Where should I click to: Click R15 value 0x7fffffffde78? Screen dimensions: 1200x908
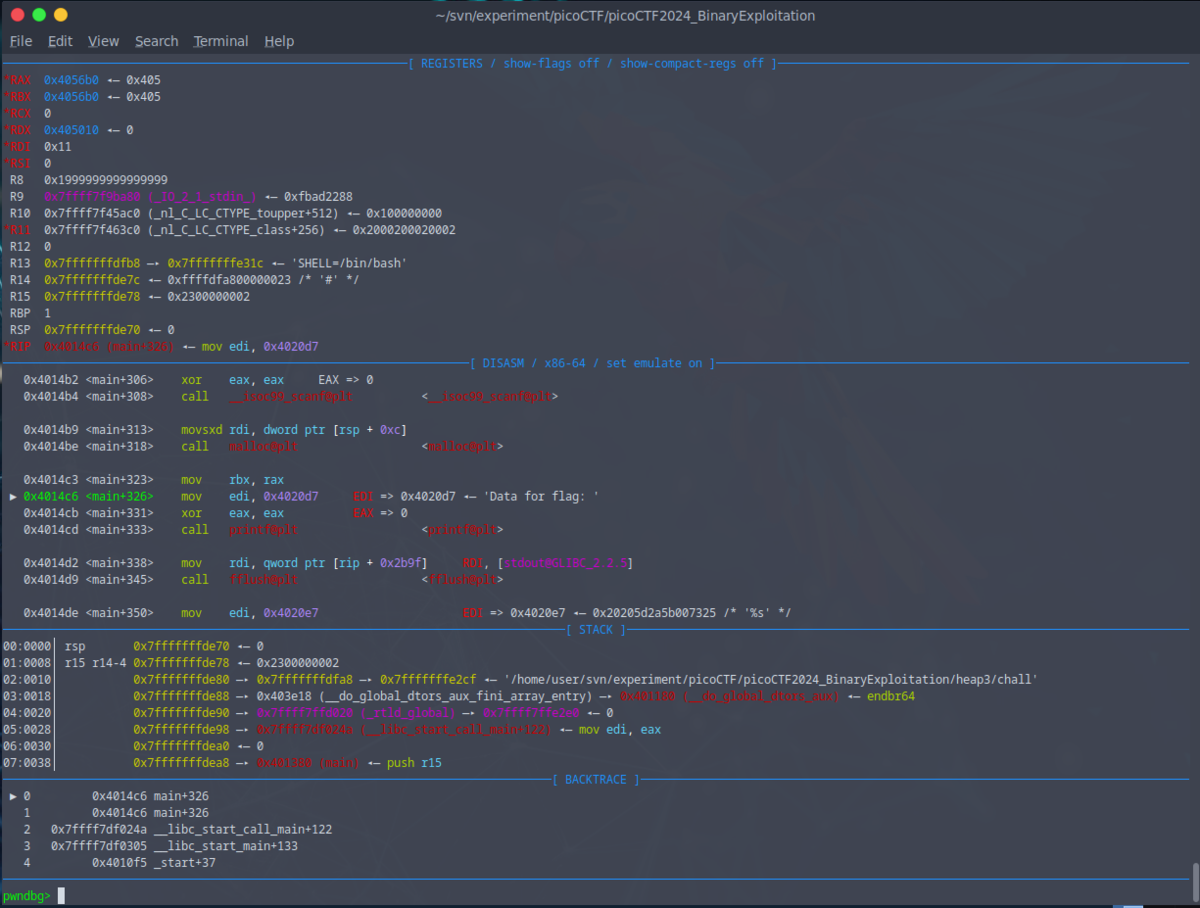pyautogui.click(x=92, y=296)
